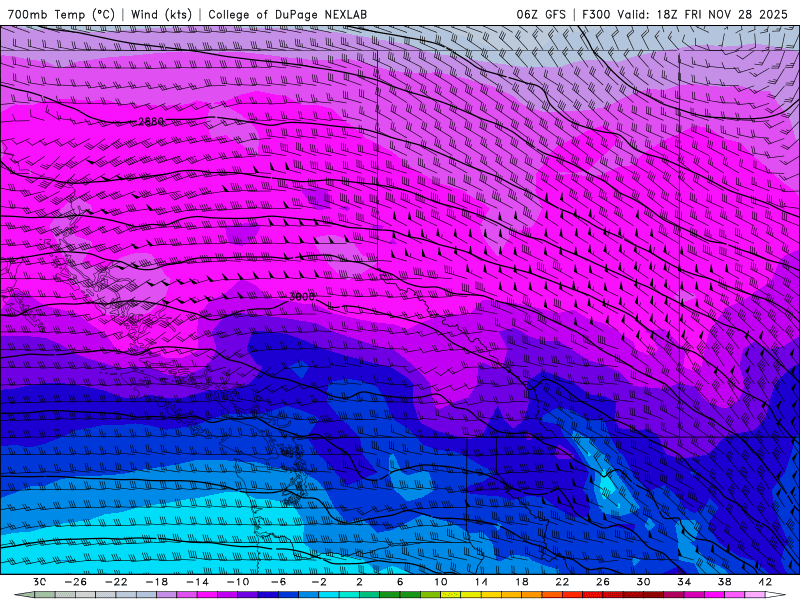Click the '06Z GFS' model run label

pos(541,15)
